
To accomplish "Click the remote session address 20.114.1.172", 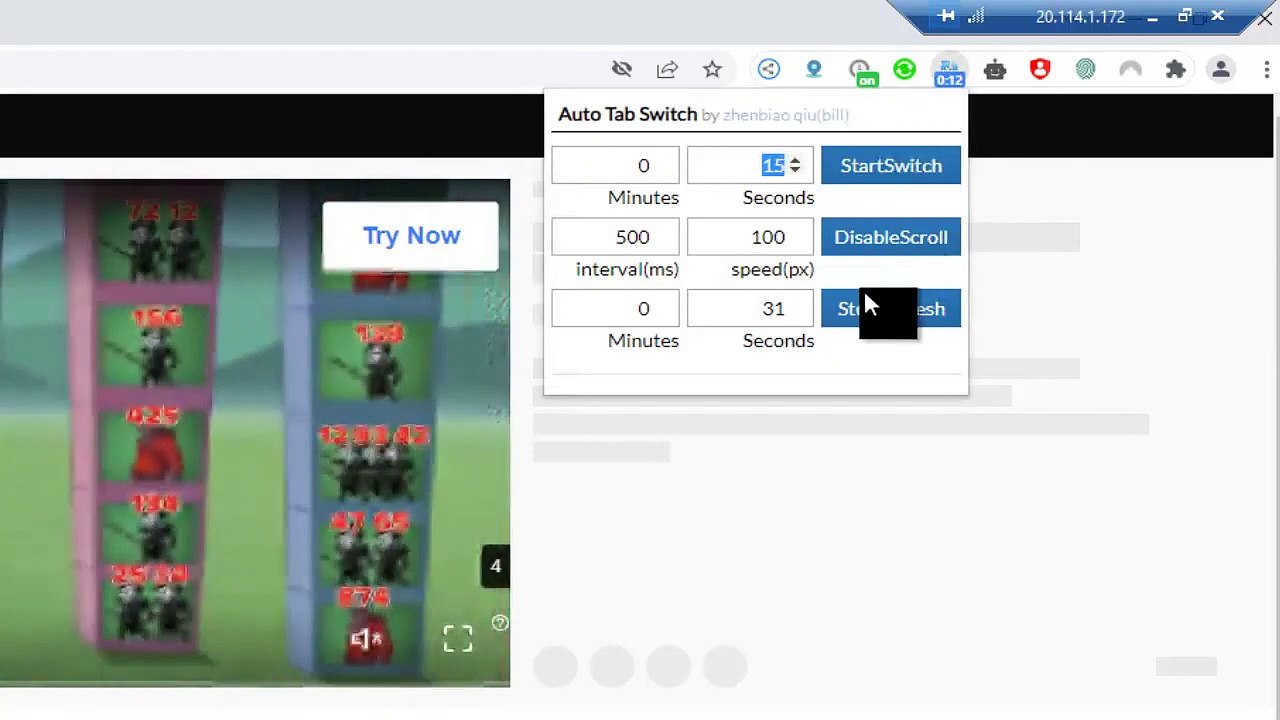I will tap(1080, 16).
